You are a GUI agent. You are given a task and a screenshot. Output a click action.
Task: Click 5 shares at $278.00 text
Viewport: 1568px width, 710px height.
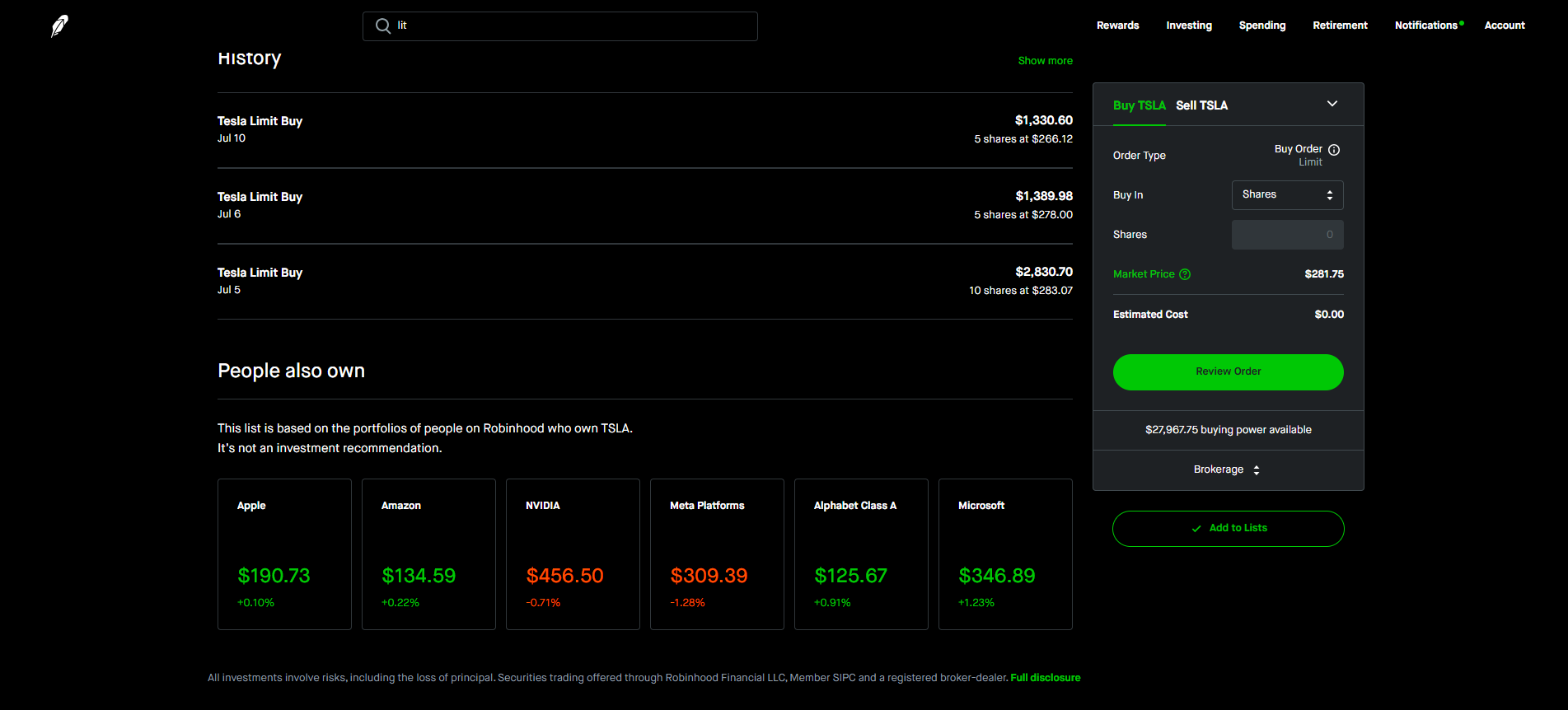(x=1023, y=215)
